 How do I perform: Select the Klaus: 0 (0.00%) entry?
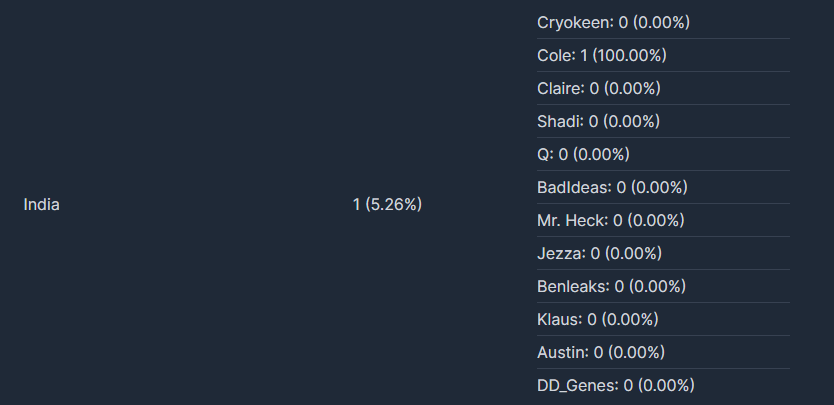(x=663, y=319)
